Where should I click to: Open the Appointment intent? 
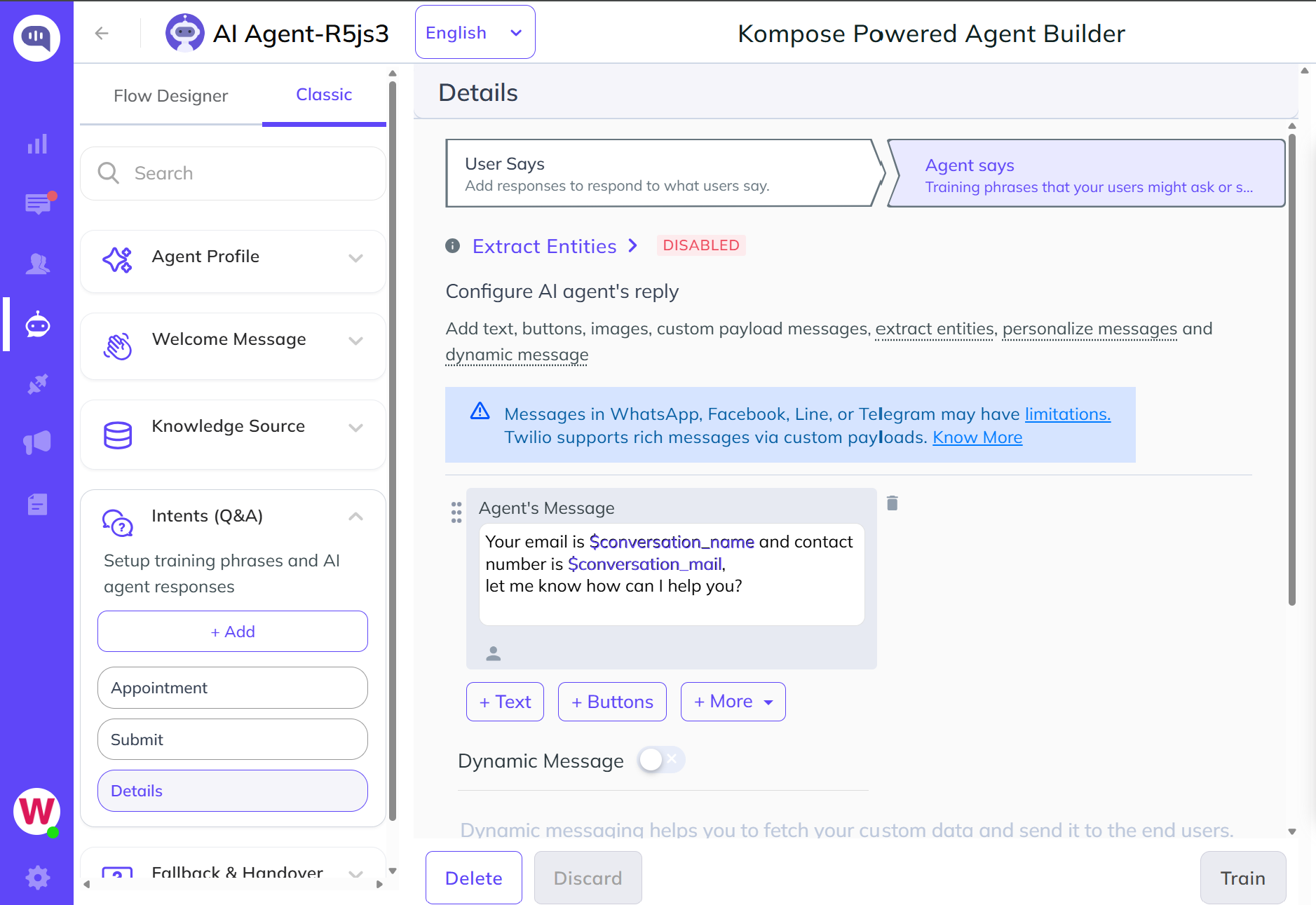[x=233, y=688]
